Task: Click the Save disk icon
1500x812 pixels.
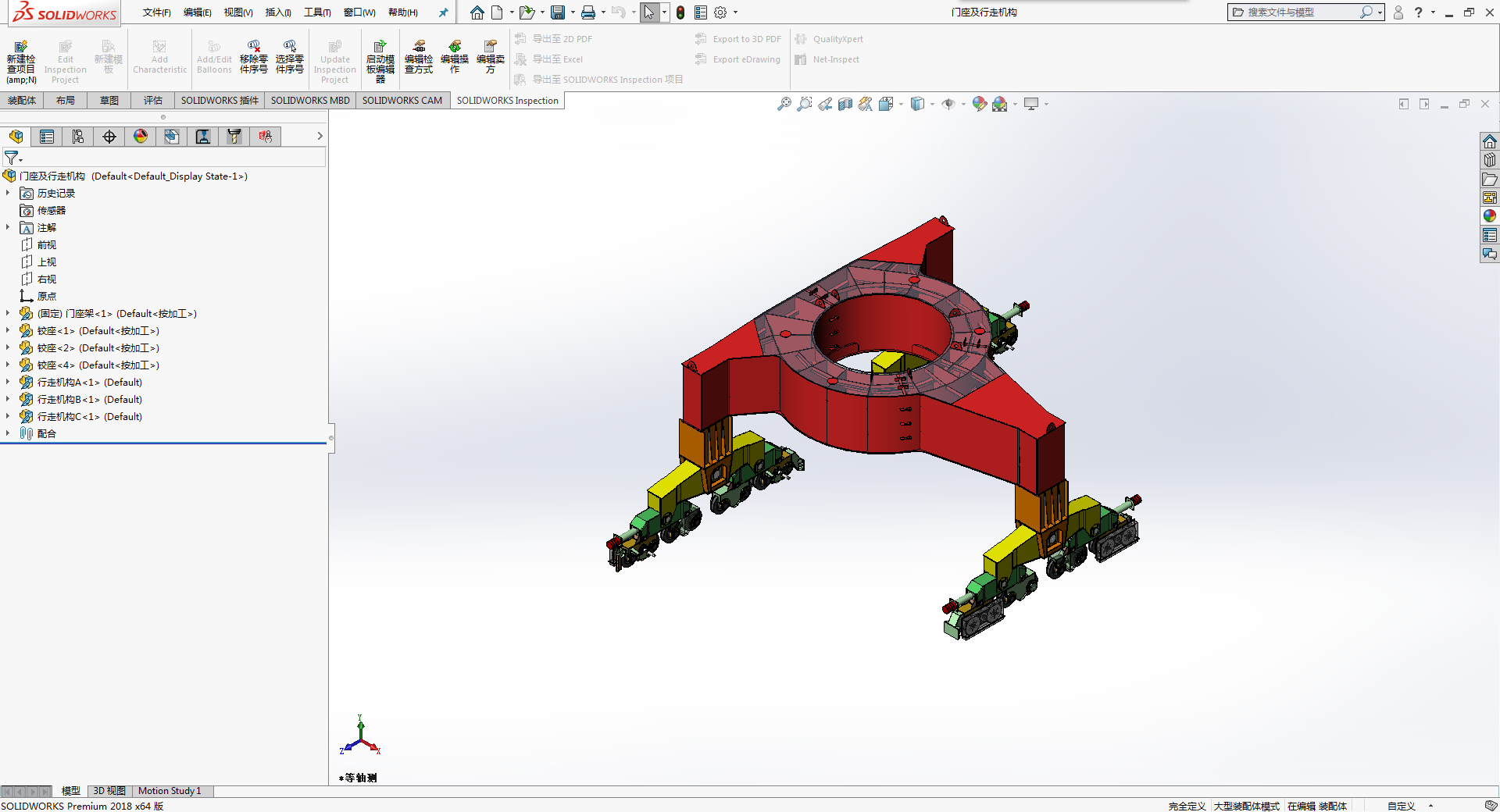Action: click(558, 12)
